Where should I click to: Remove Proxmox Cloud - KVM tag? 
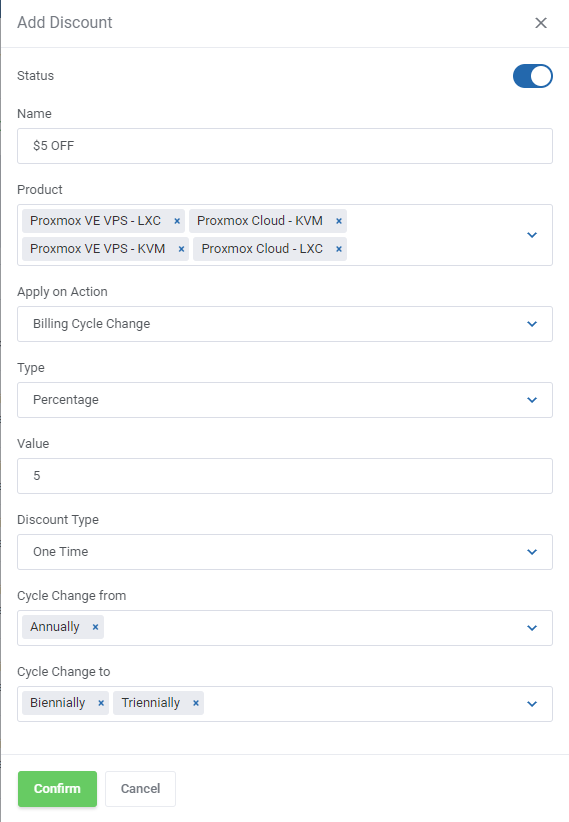(x=339, y=221)
